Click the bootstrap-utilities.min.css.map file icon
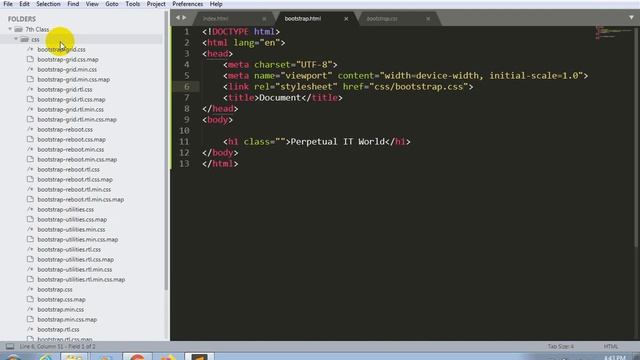The height and width of the screenshot is (360, 640). pos(30,239)
